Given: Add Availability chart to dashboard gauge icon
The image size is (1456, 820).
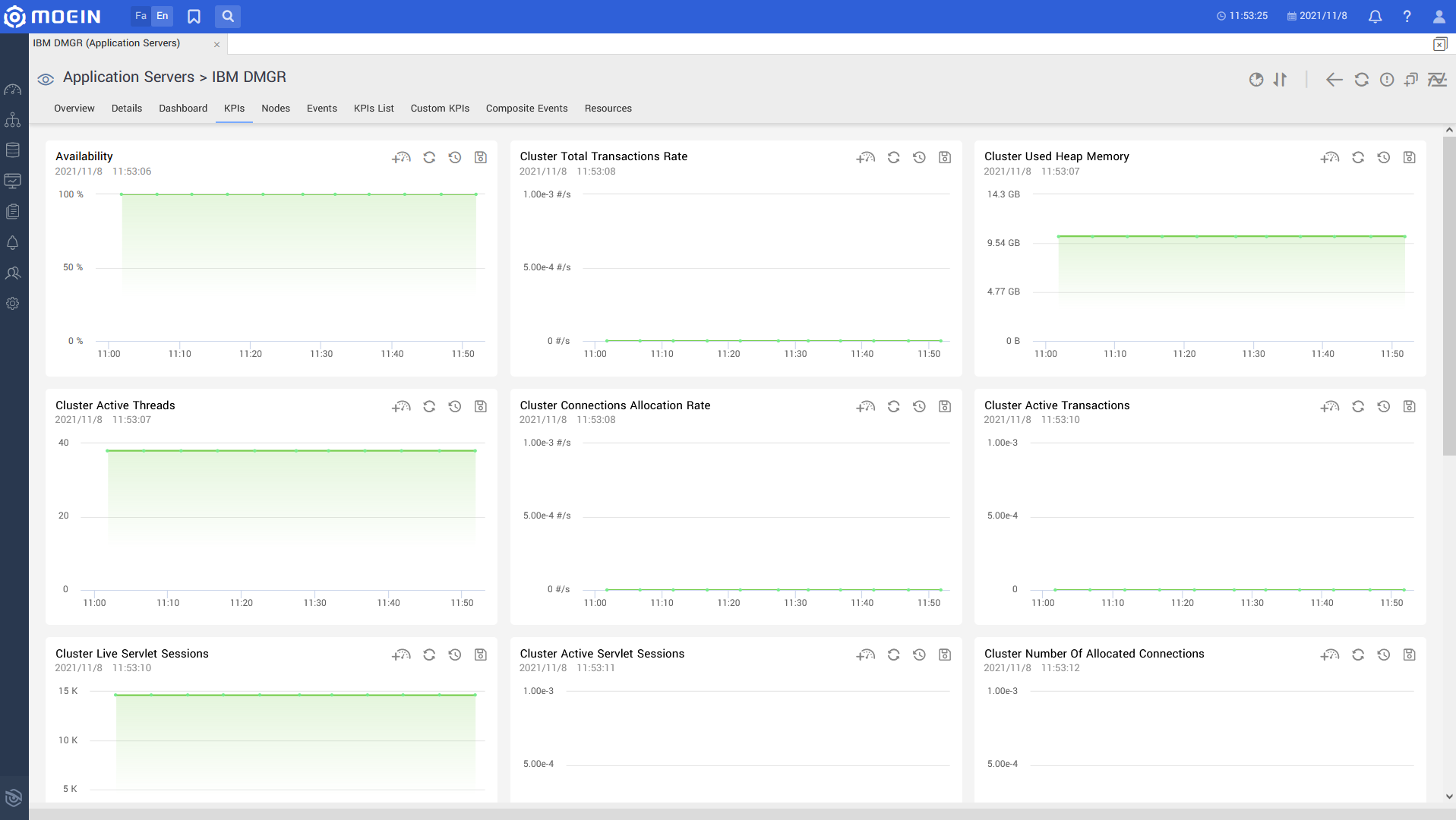Looking at the screenshot, I should tap(401, 158).
